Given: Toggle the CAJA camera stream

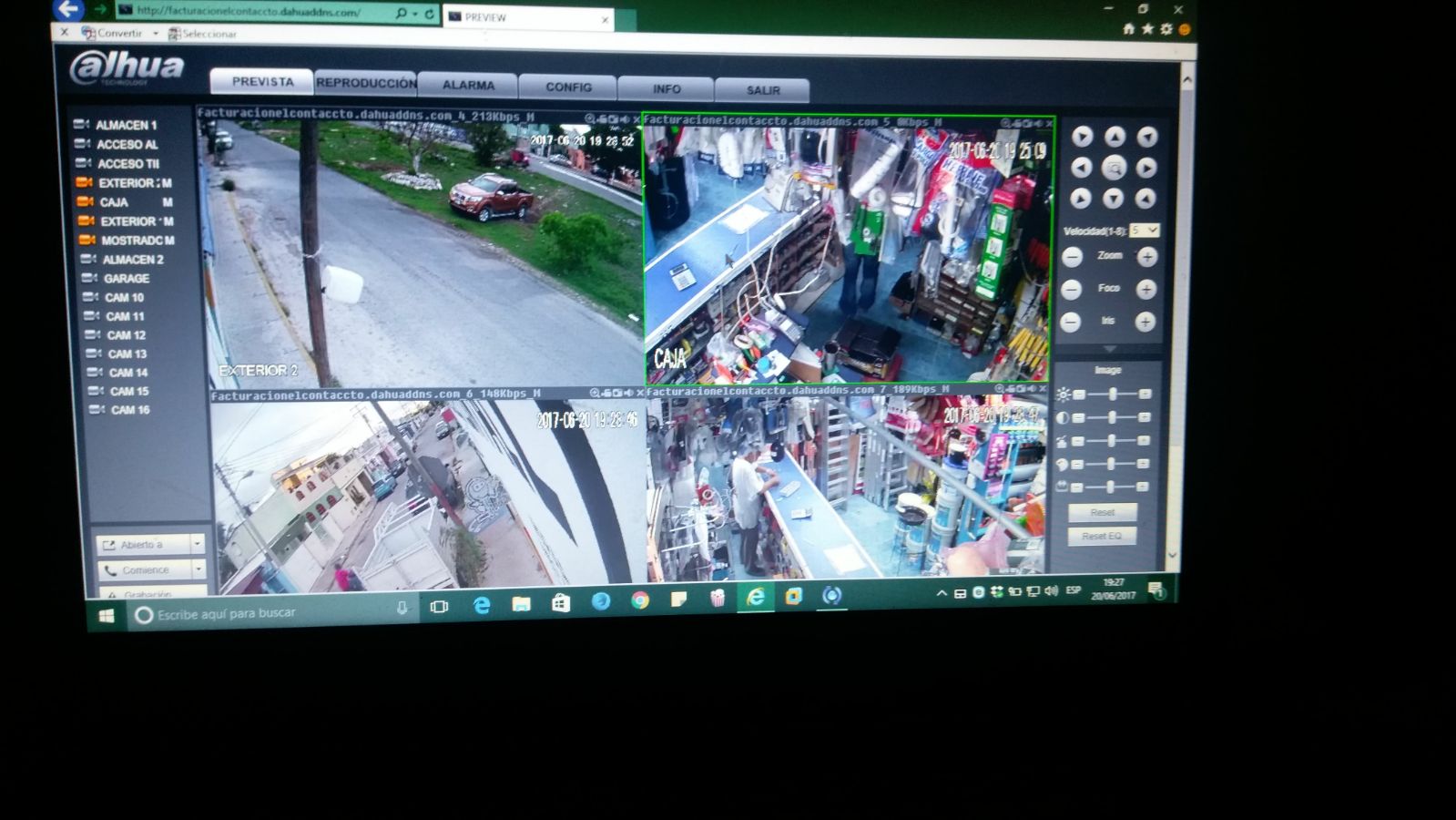Looking at the screenshot, I should tap(114, 202).
